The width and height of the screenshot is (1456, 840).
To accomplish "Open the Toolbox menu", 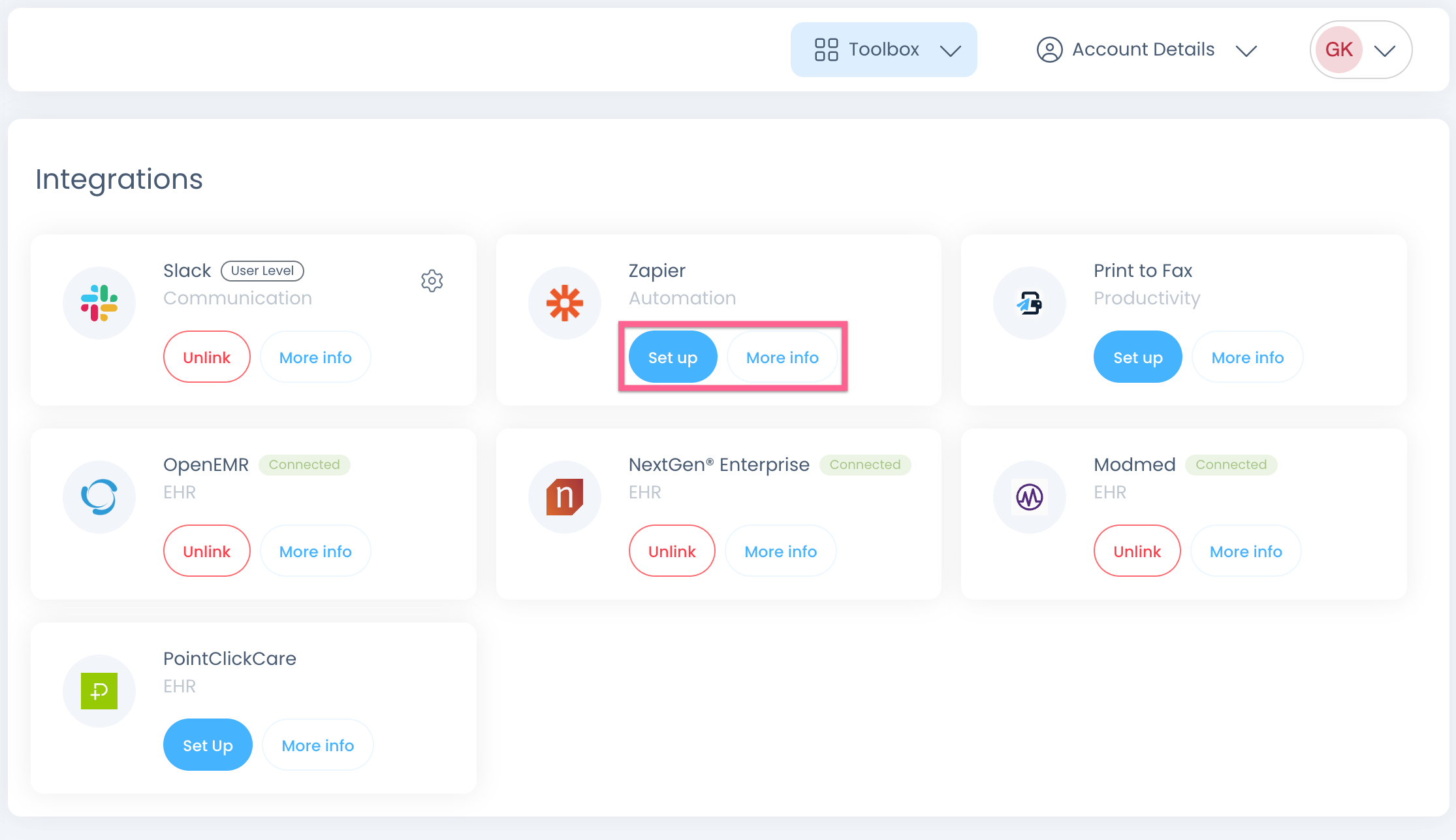I will pos(883,49).
